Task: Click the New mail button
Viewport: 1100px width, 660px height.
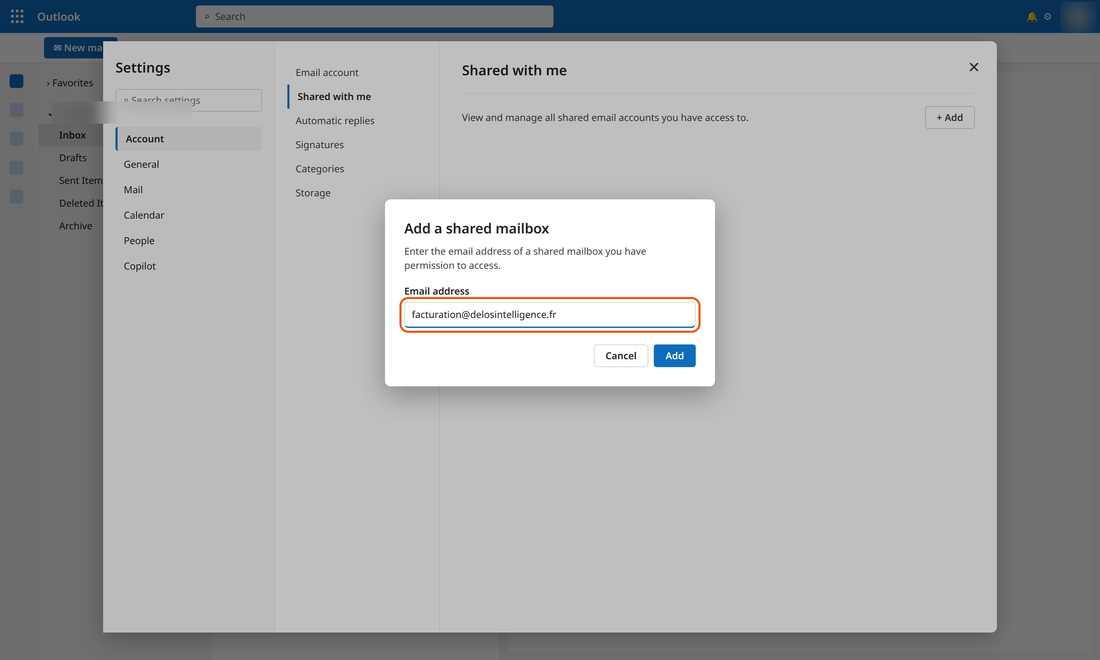Action: [74, 48]
